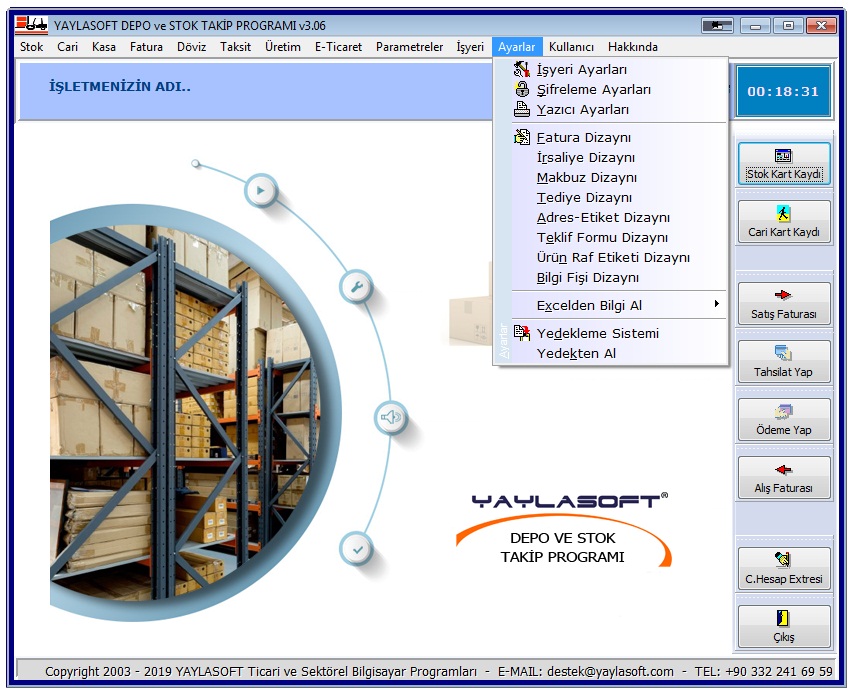Click the forklift app icon in title bar

[x=31, y=24]
